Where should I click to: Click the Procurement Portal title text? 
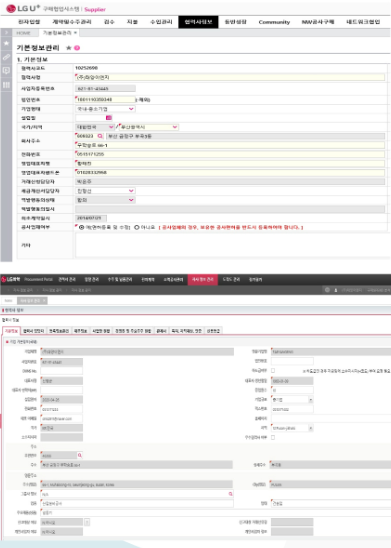coord(38,280)
